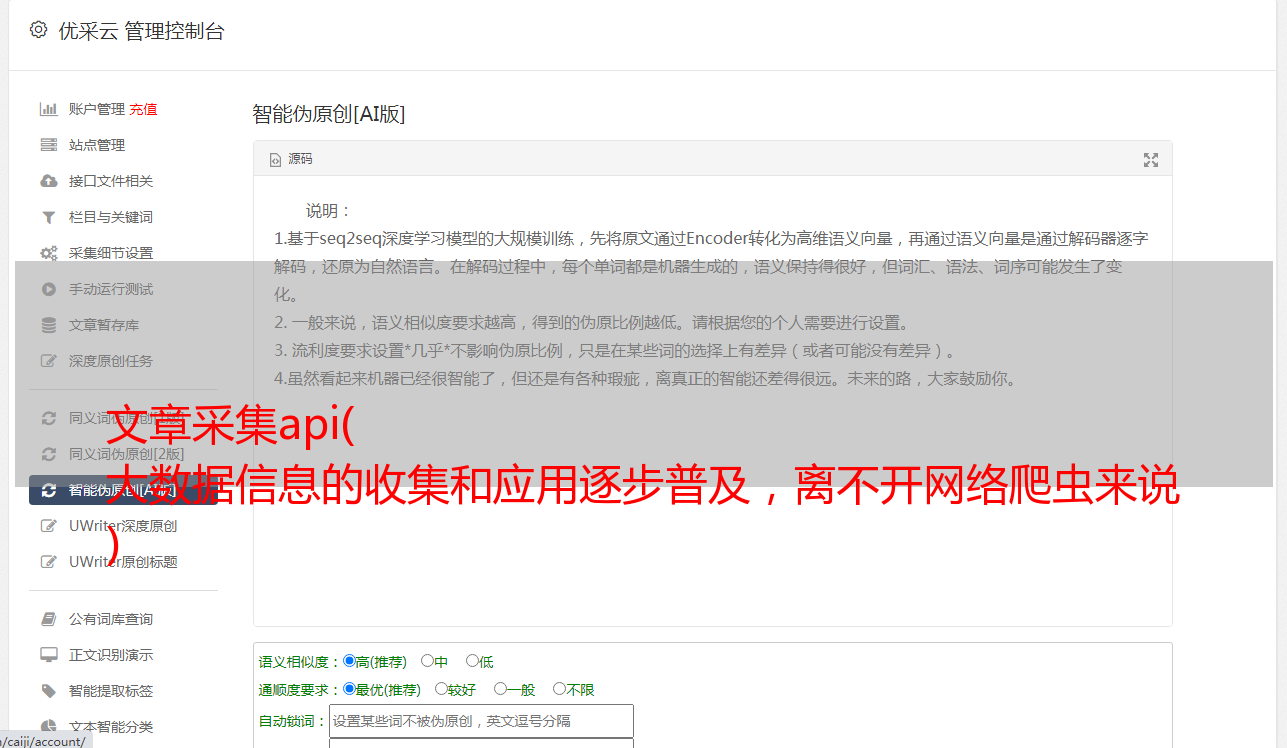Click the gears icon for 采集细节设置
This screenshot has height=748, width=1287.
[x=48, y=253]
